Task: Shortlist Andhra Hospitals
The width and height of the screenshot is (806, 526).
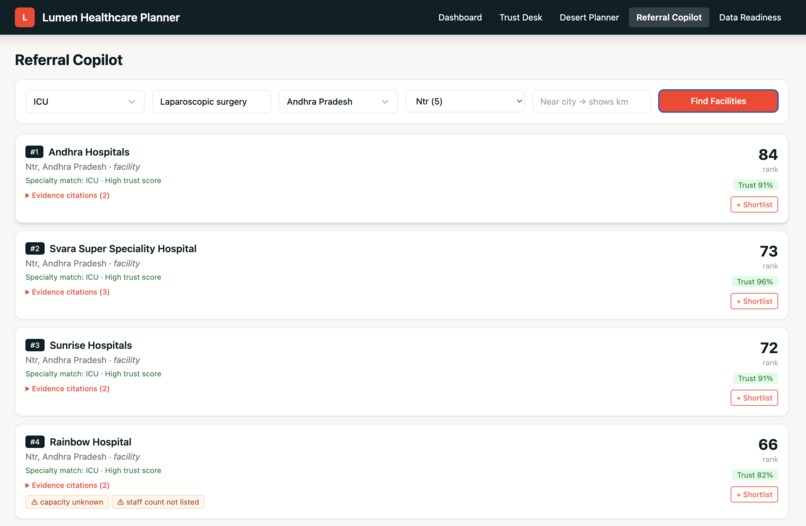Action: [754, 205]
